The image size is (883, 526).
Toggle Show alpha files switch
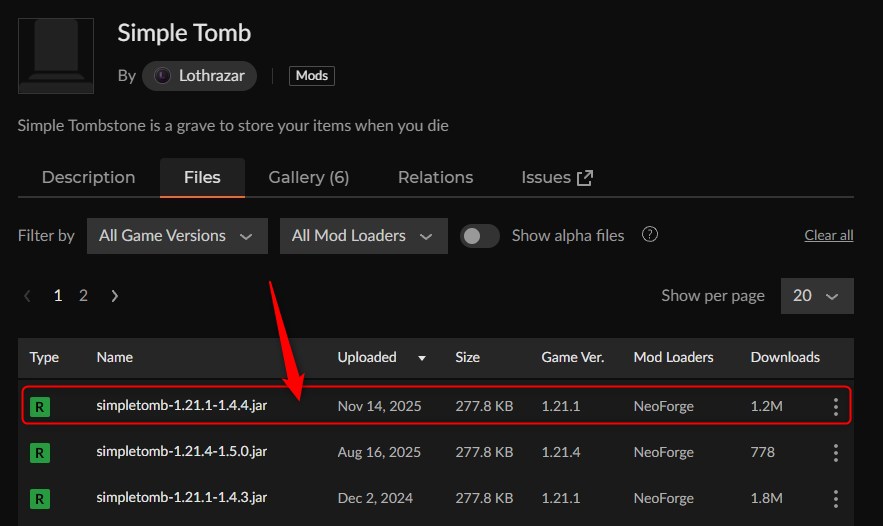[x=480, y=236]
